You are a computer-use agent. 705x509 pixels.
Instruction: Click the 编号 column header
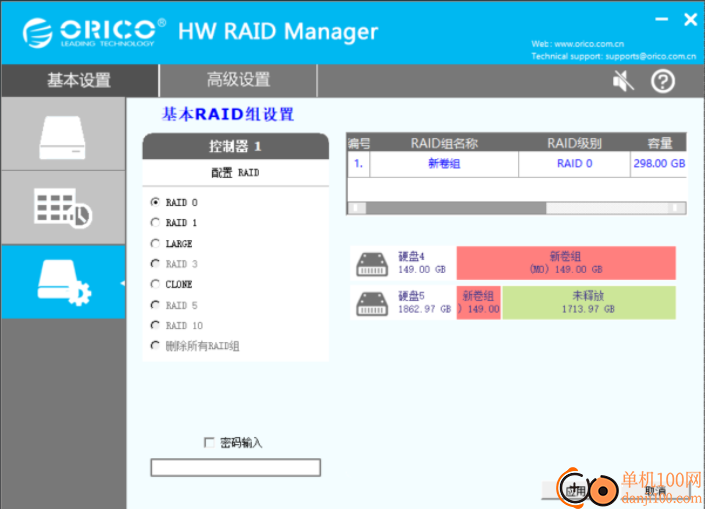point(359,143)
